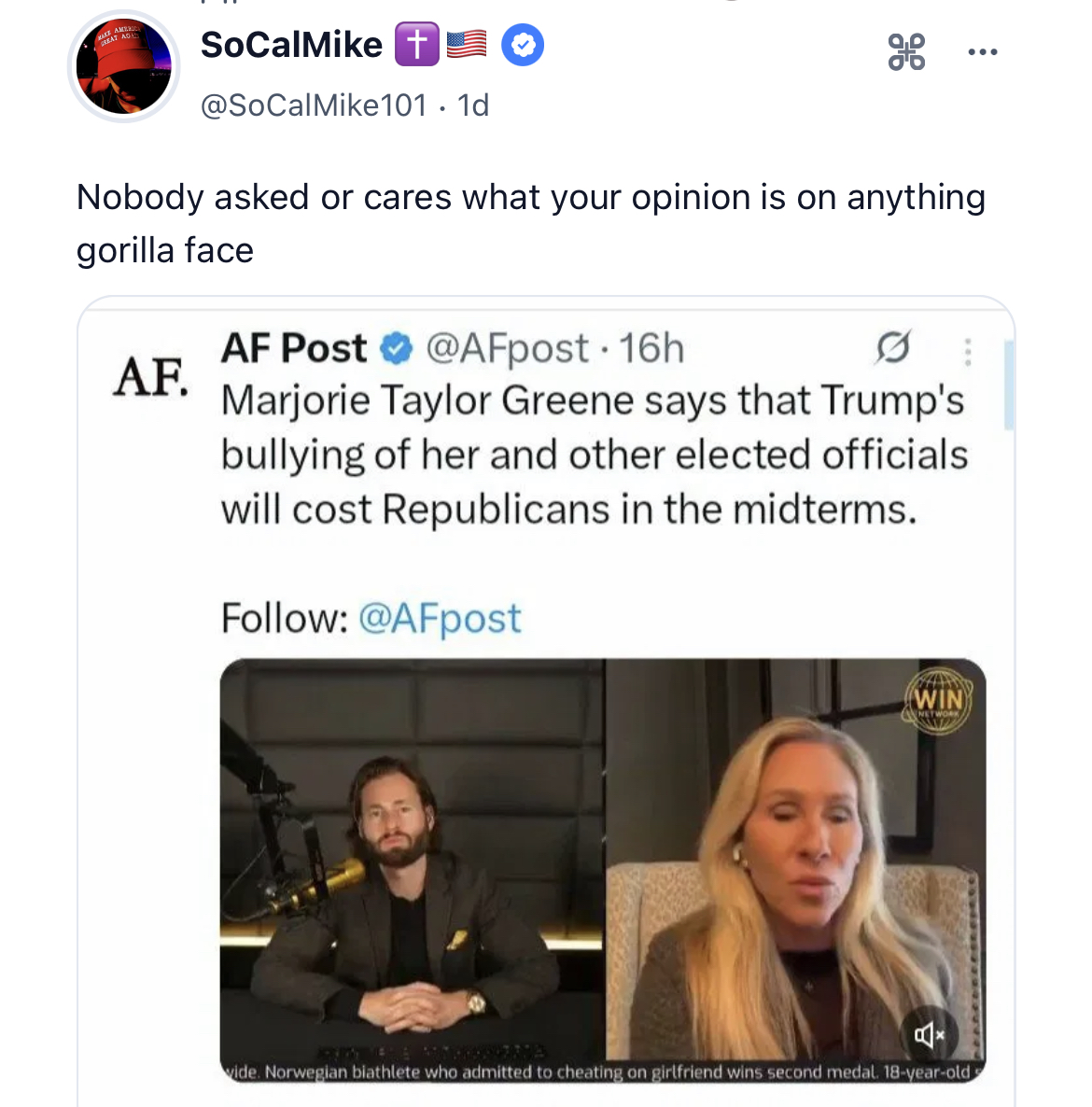Click the slashed-circle icon in quoted post

coord(892,347)
